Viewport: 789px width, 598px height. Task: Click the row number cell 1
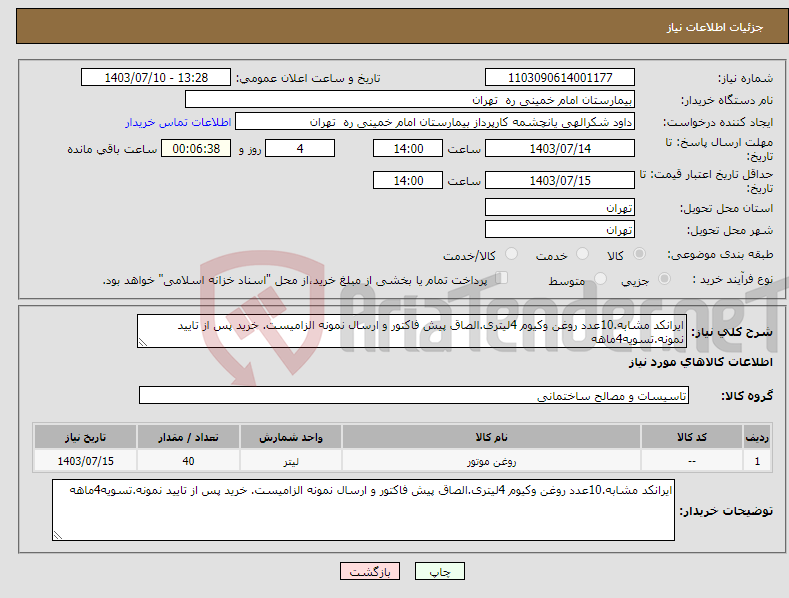757,461
